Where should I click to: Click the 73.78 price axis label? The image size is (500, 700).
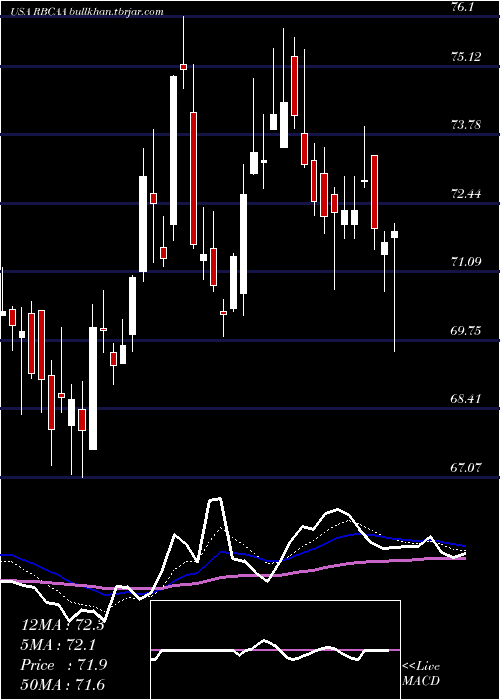[x=466, y=125]
